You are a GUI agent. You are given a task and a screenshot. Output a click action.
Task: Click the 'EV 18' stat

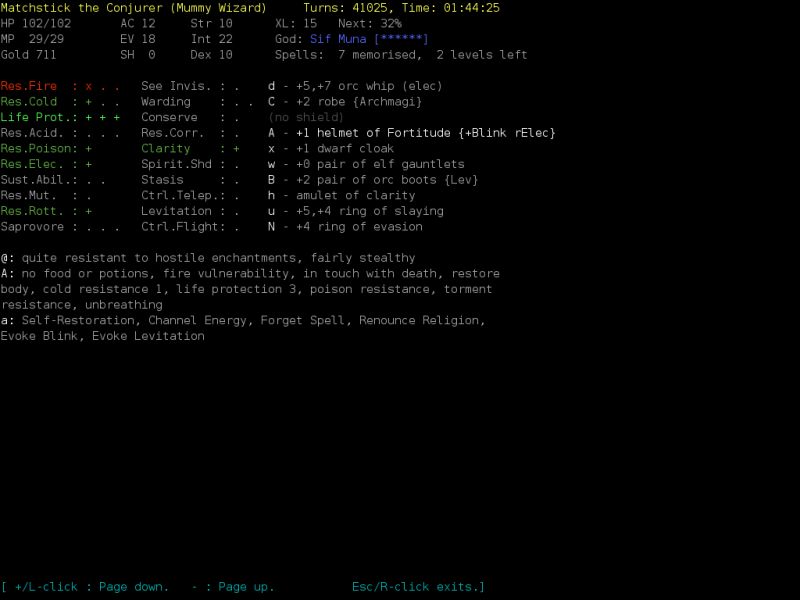(x=138, y=39)
